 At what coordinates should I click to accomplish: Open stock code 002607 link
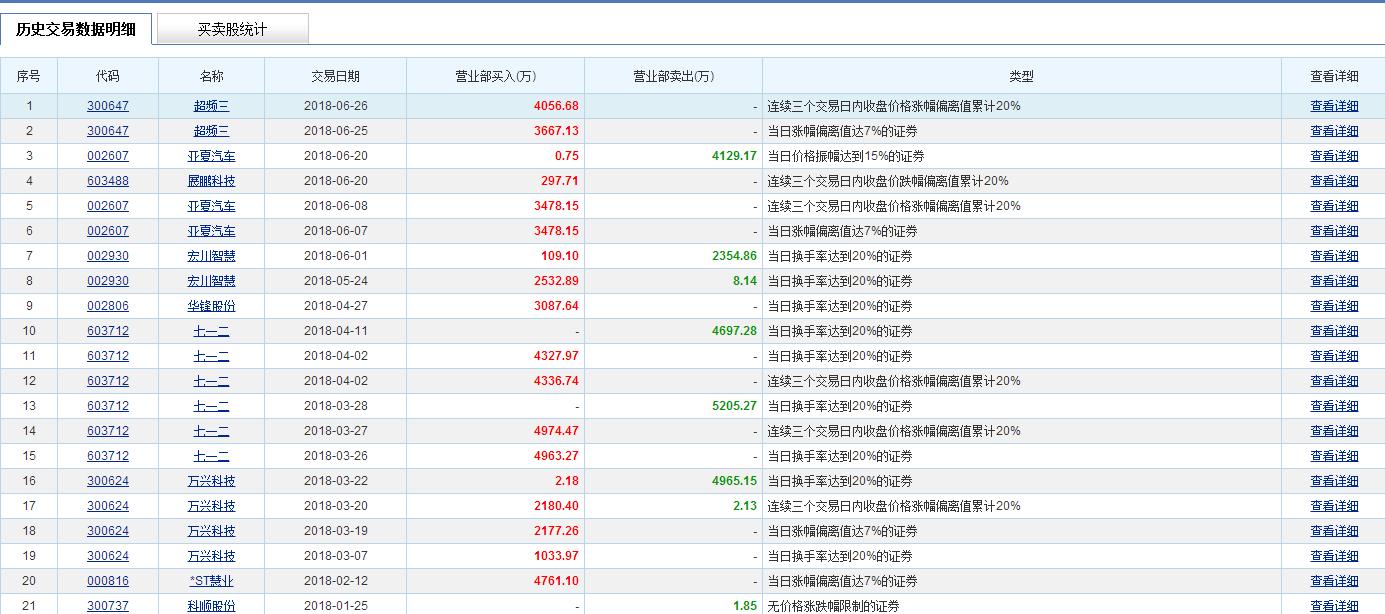click(x=105, y=155)
